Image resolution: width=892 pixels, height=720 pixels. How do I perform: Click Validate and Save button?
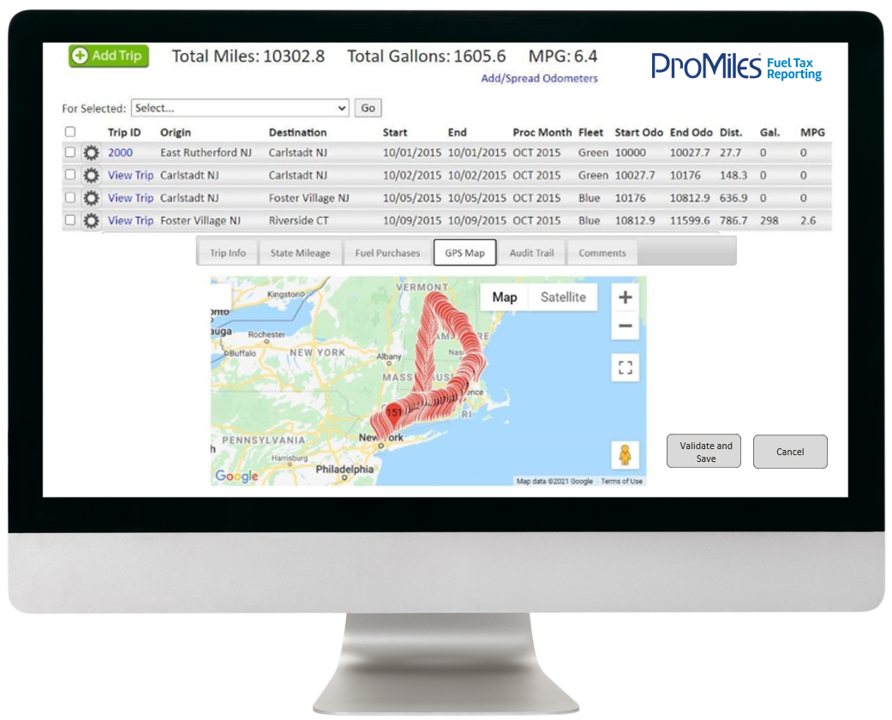pyautogui.click(x=705, y=452)
